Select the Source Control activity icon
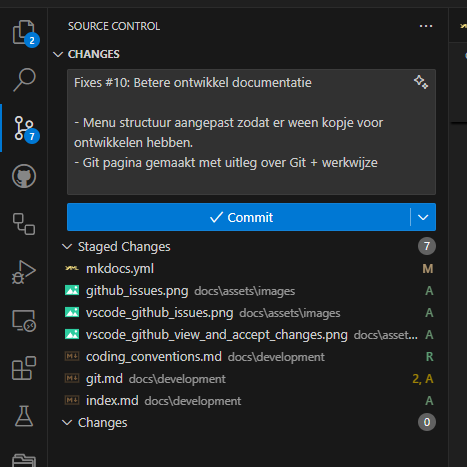 point(24,129)
